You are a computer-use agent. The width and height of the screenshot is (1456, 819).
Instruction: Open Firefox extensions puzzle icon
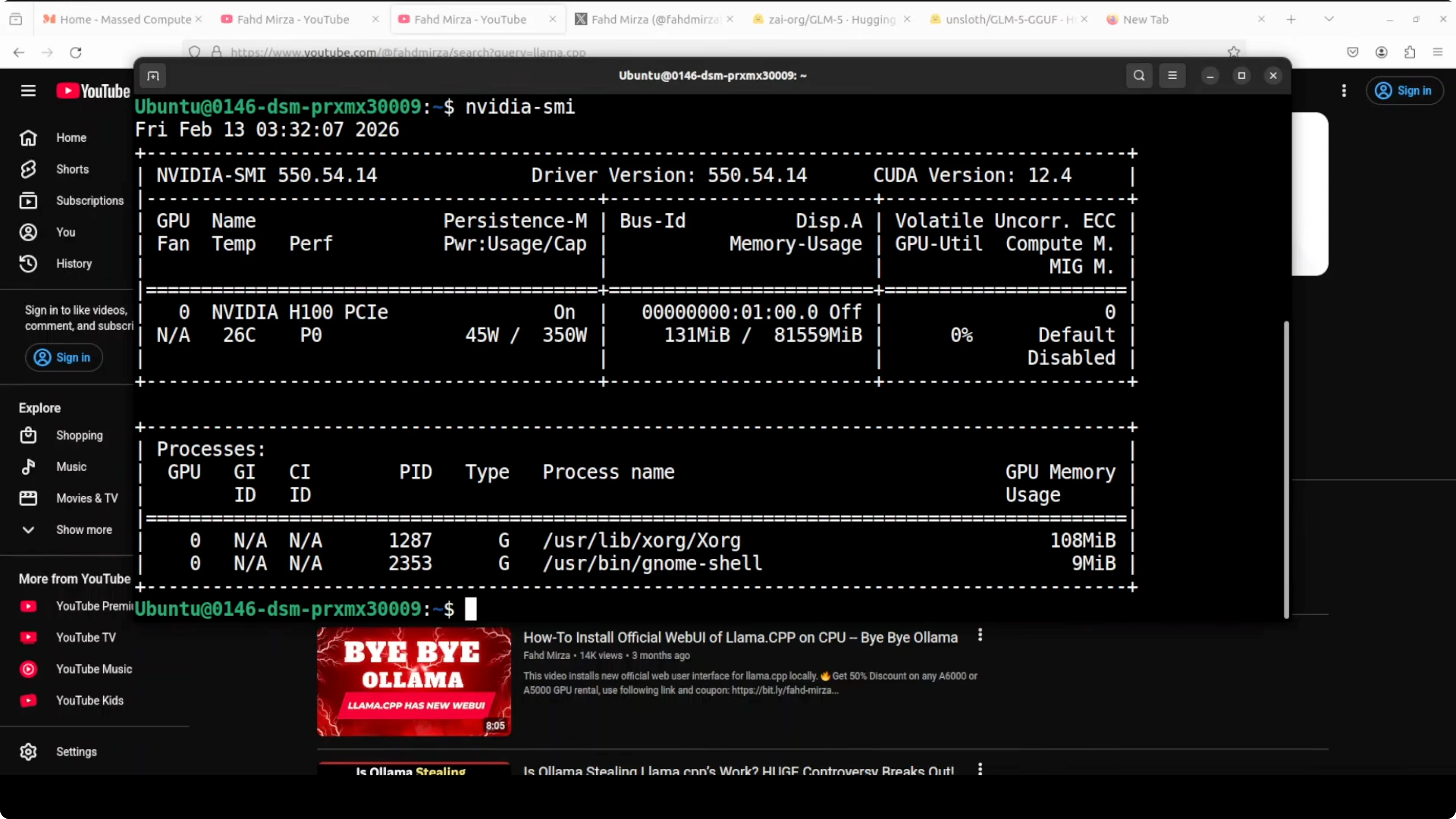coord(1410,53)
